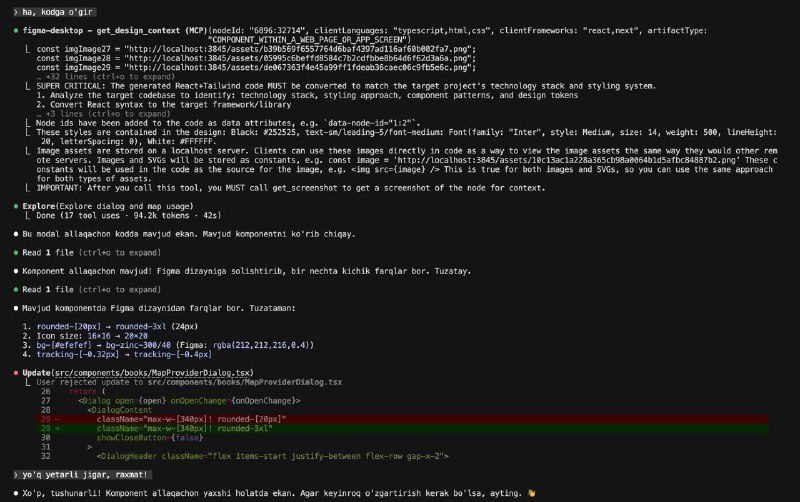Click 'Explore(Explore dialog and map usage)' heading
The image size is (800, 502).
108,206
